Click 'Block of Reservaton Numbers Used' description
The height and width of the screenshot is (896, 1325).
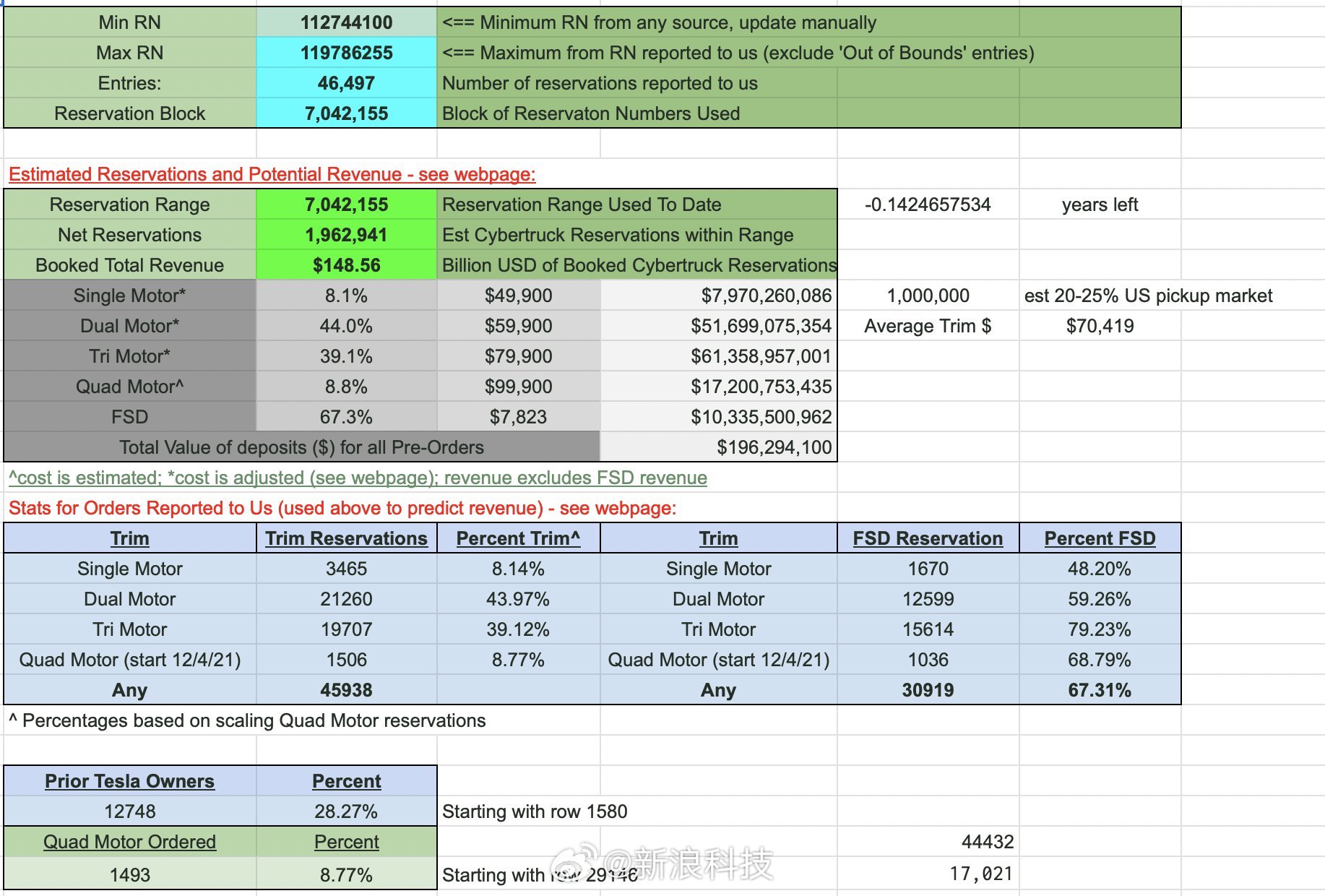(591, 113)
